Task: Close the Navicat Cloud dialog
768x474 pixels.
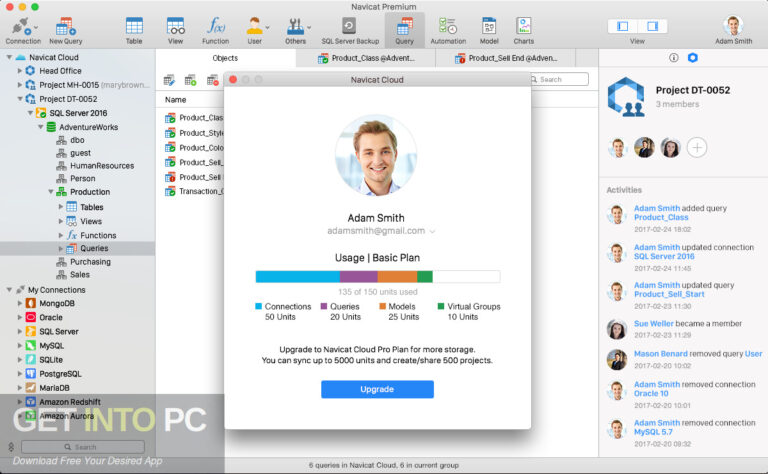Action: click(x=233, y=79)
